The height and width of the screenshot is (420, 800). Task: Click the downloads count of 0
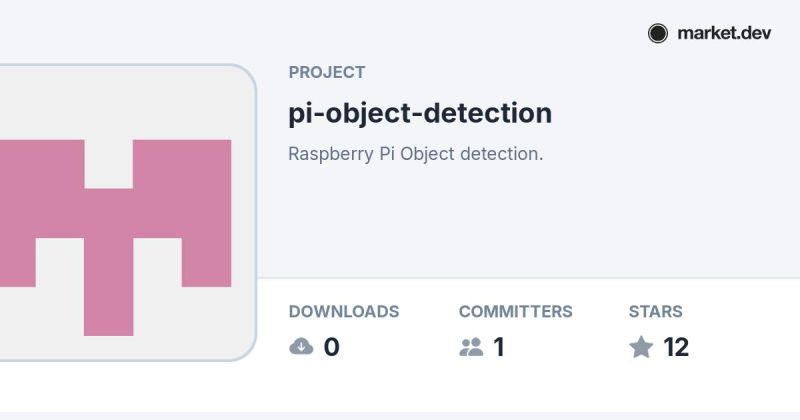pyautogui.click(x=332, y=347)
